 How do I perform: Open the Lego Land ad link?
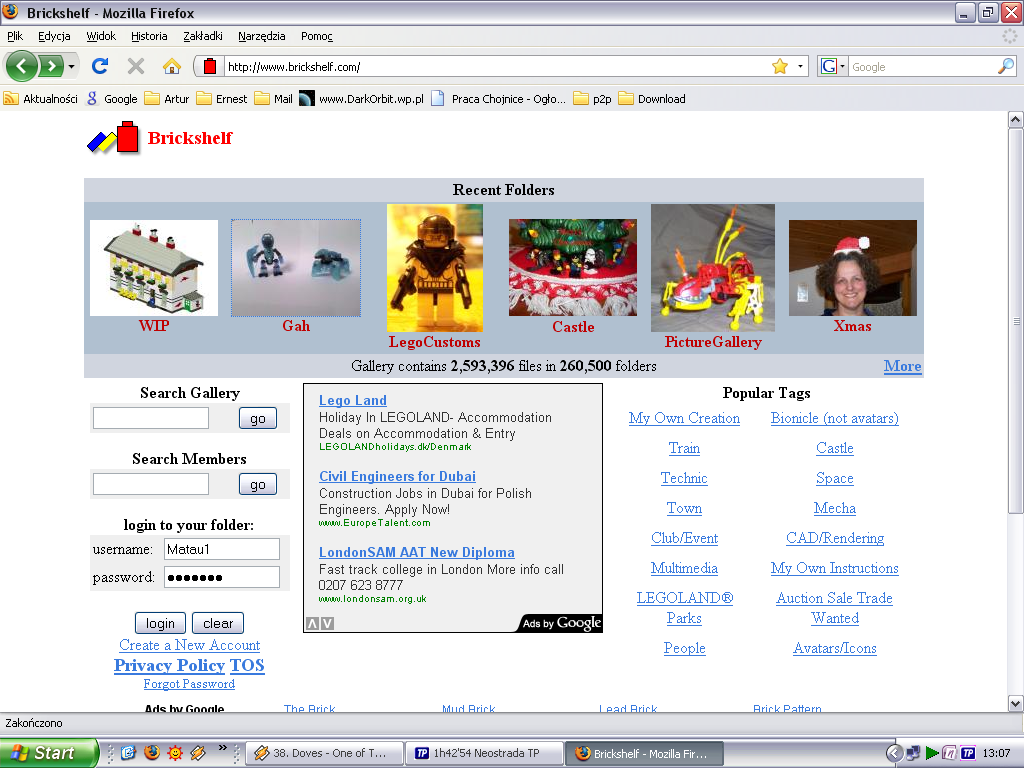tap(353, 400)
